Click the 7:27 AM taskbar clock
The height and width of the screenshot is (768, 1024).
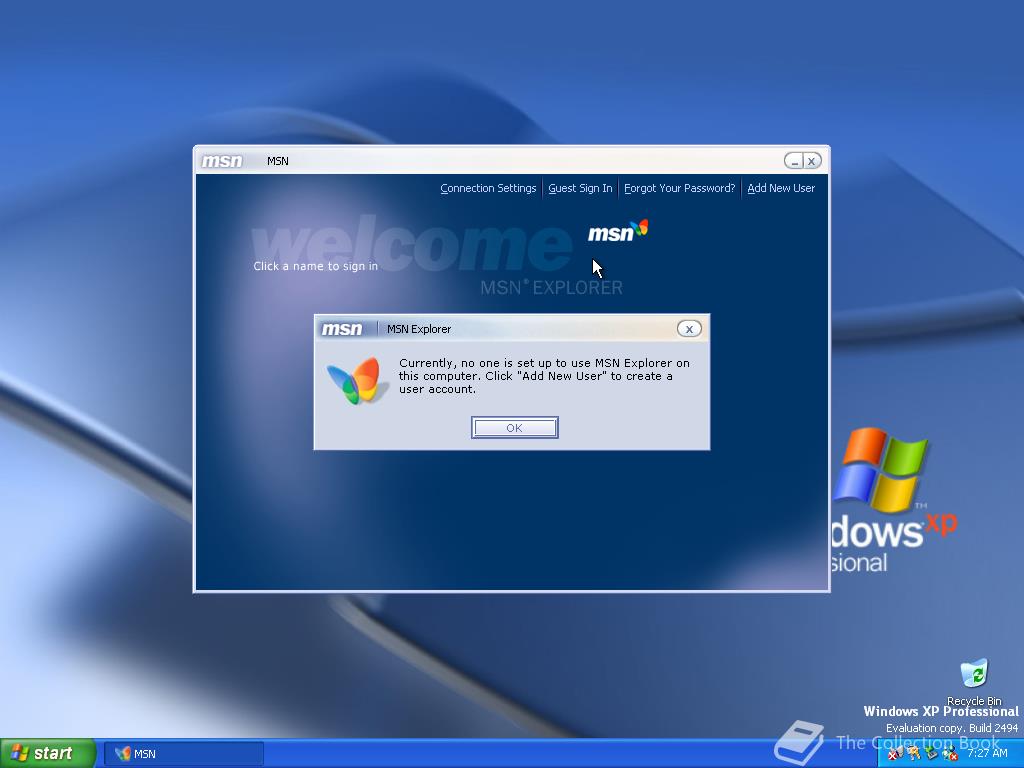(x=987, y=754)
